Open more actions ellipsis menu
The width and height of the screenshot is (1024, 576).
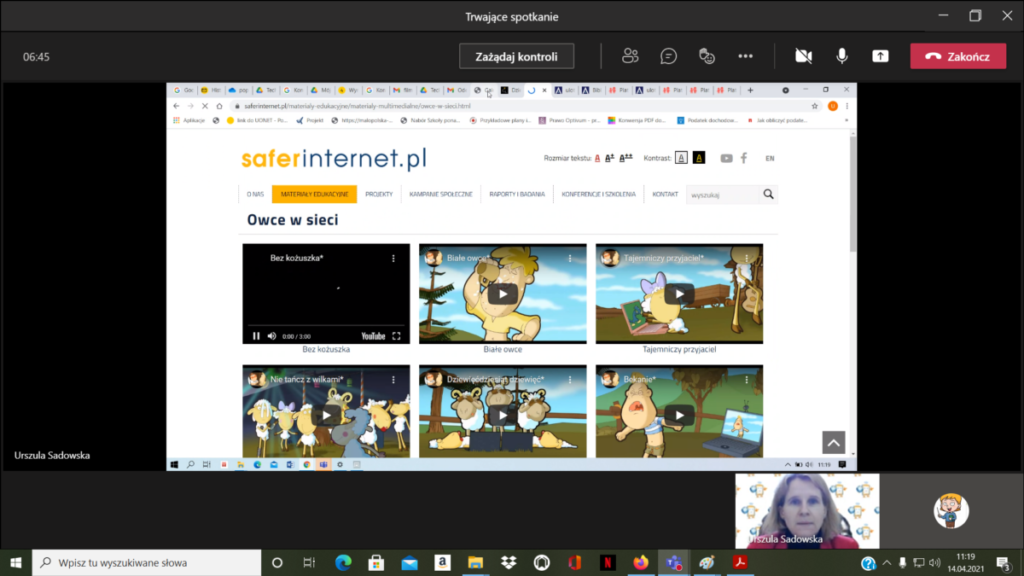click(x=745, y=56)
